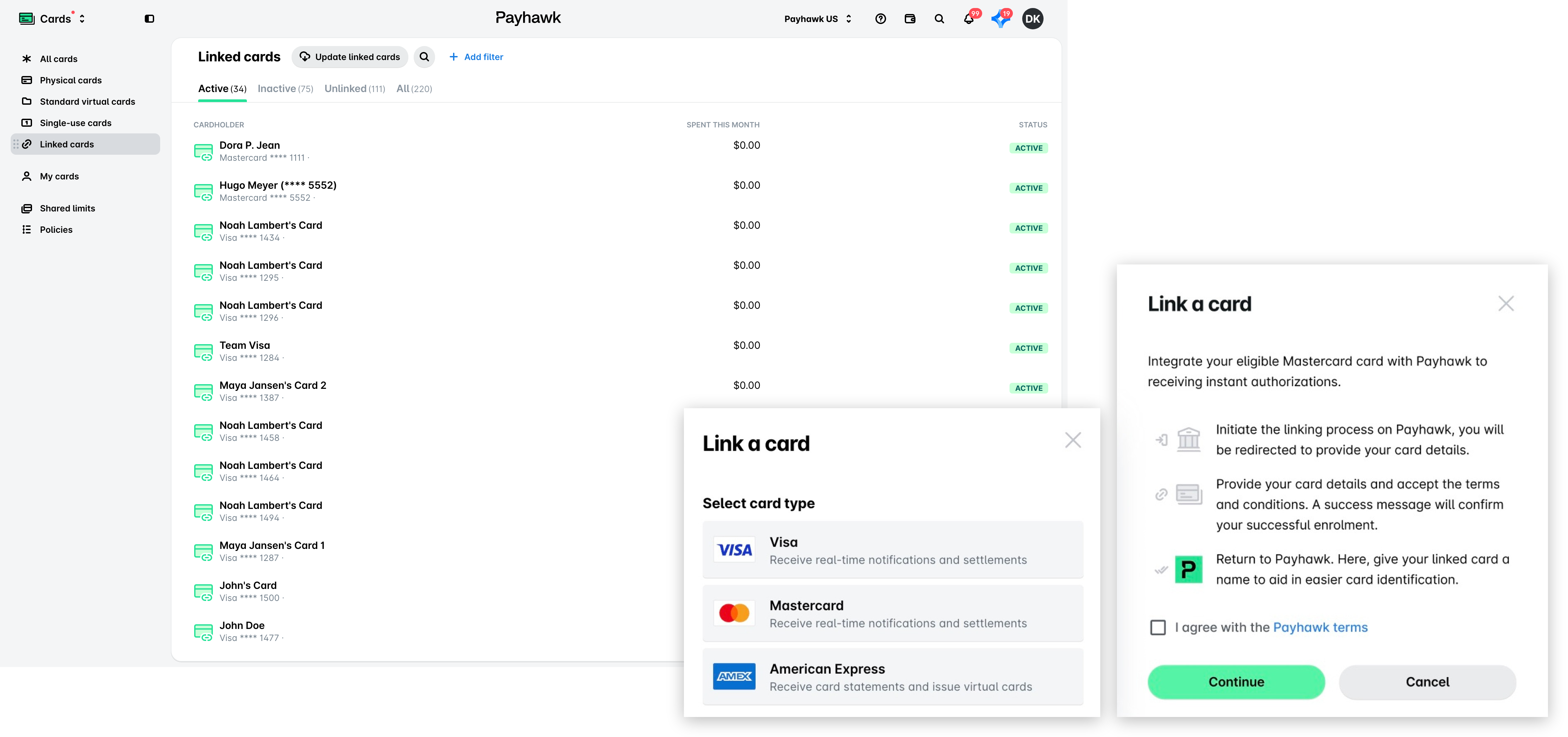The width and height of the screenshot is (1568, 737).
Task: Switch to the Active tab
Action: click(222, 89)
